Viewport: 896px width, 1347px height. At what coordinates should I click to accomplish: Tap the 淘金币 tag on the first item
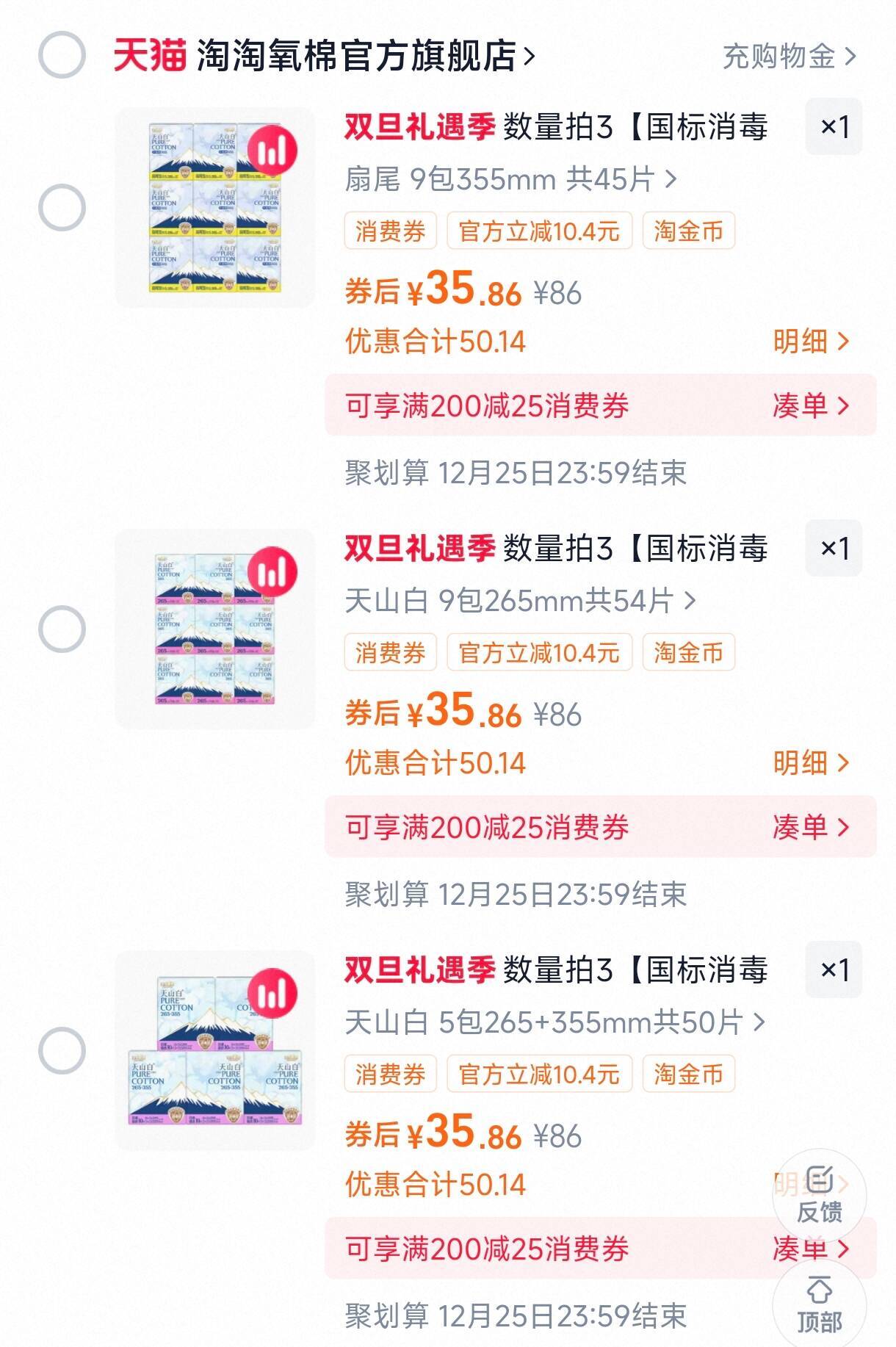click(x=688, y=231)
